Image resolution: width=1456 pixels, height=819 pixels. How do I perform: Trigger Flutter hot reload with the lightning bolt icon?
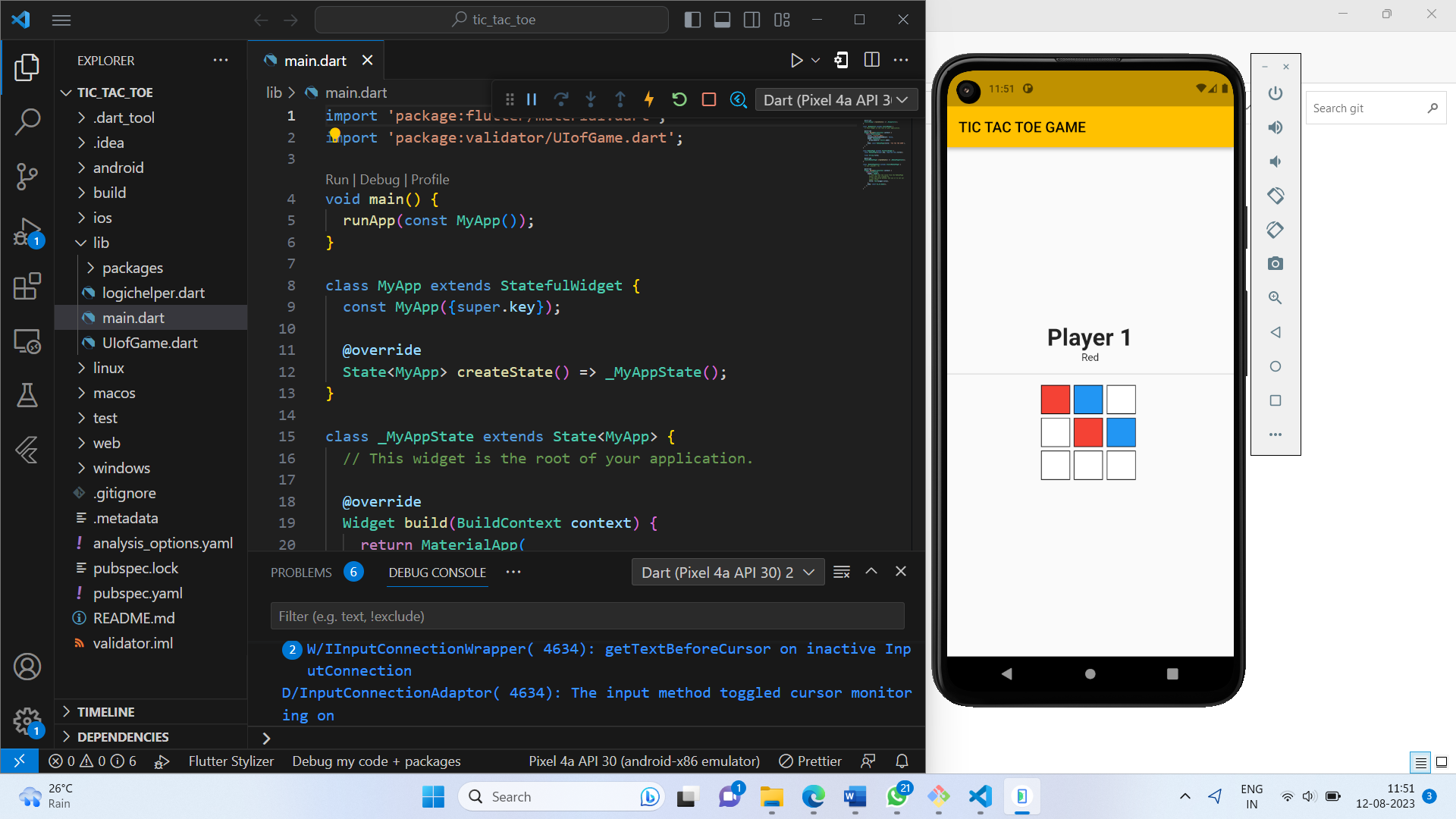point(649,99)
